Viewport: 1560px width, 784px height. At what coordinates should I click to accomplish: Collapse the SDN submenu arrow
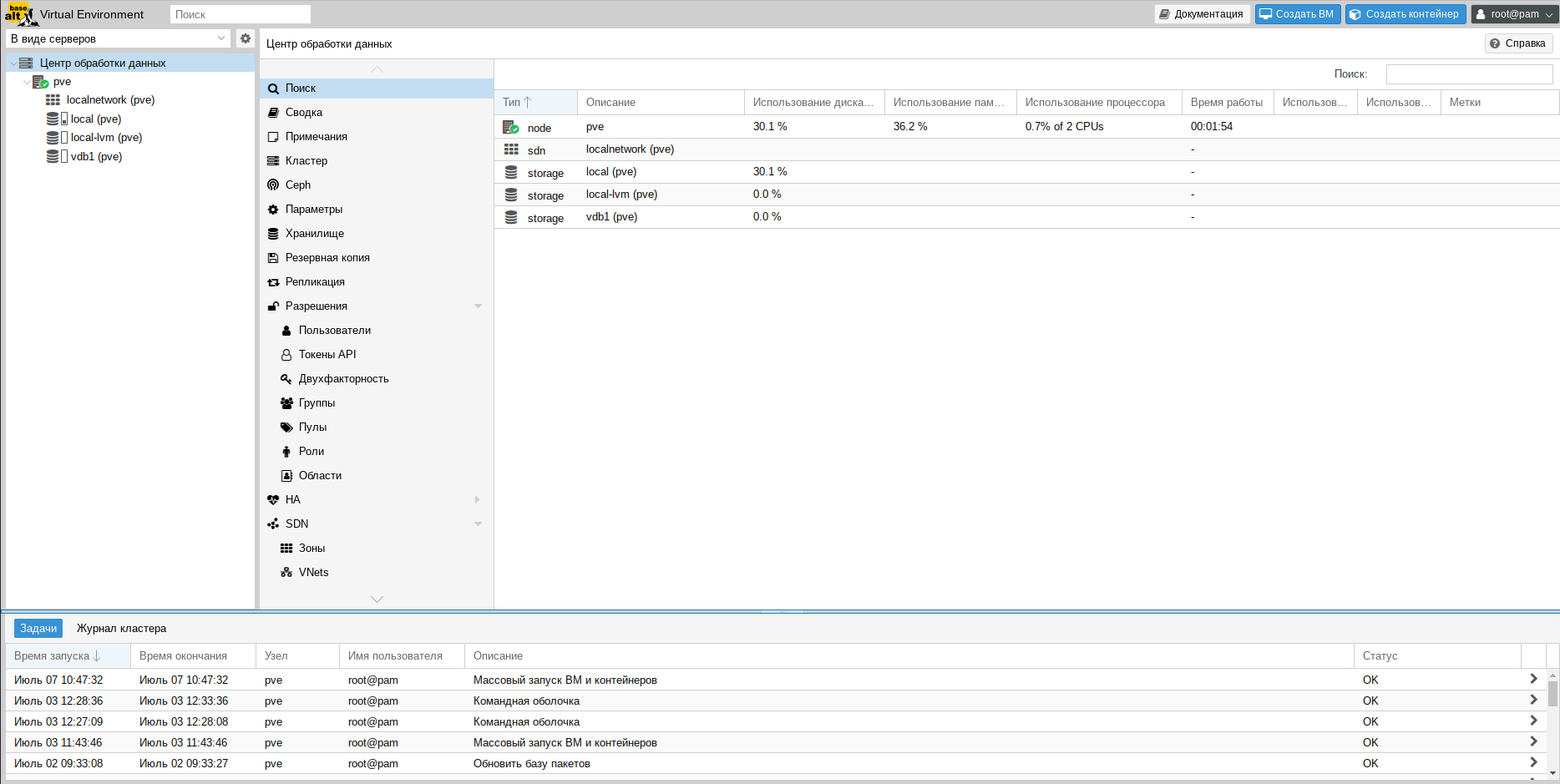coord(478,524)
